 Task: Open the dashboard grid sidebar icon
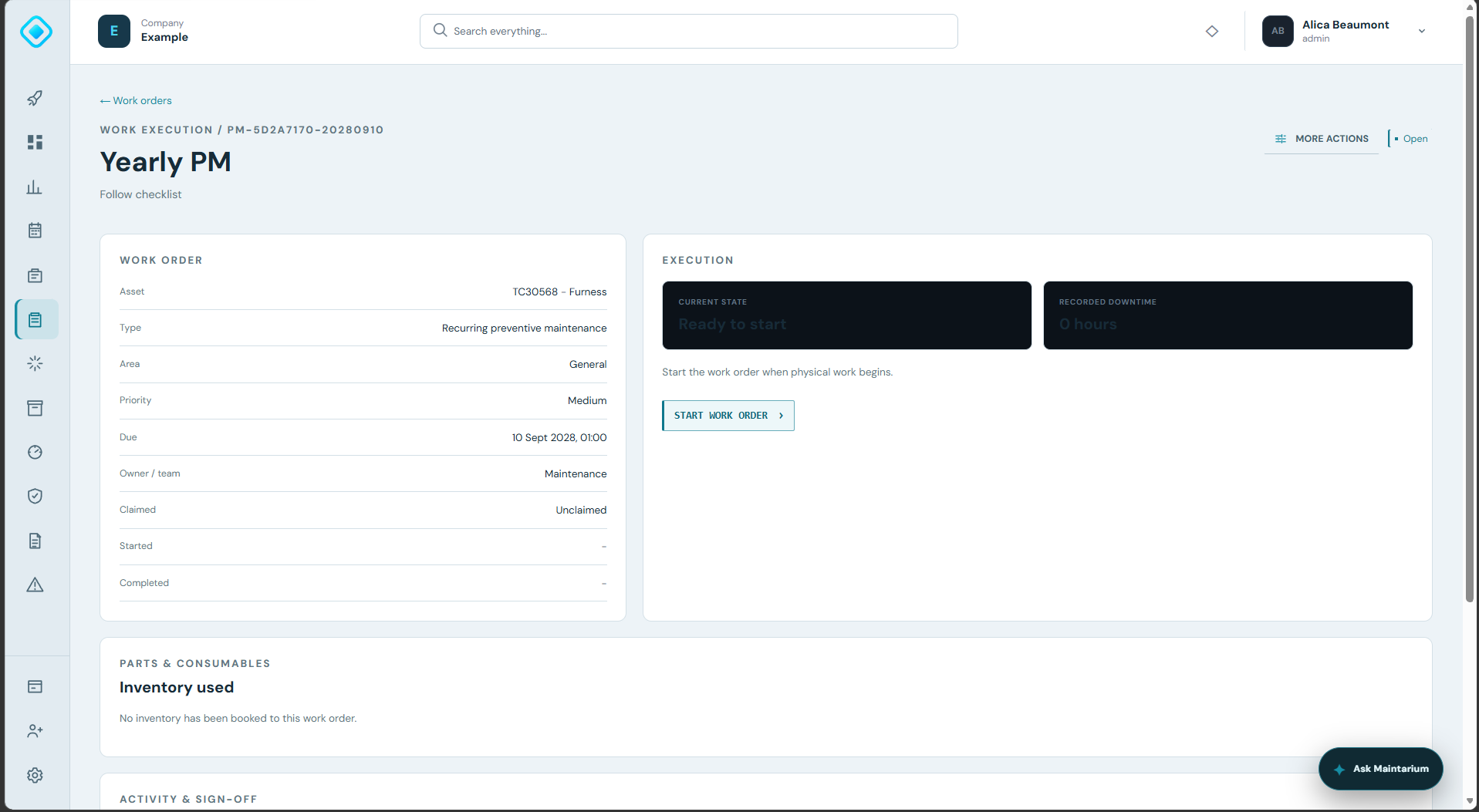pos(35,143)
